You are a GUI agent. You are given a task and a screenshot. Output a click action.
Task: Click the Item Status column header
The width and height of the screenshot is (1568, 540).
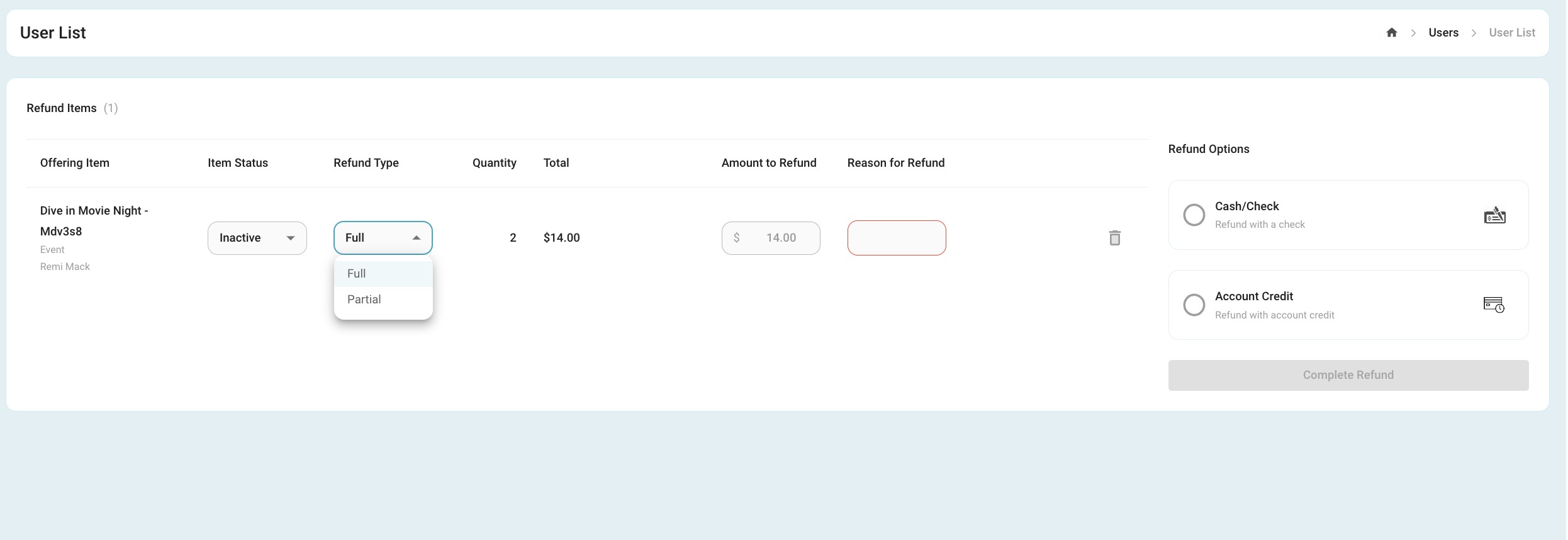coord(238,163)
